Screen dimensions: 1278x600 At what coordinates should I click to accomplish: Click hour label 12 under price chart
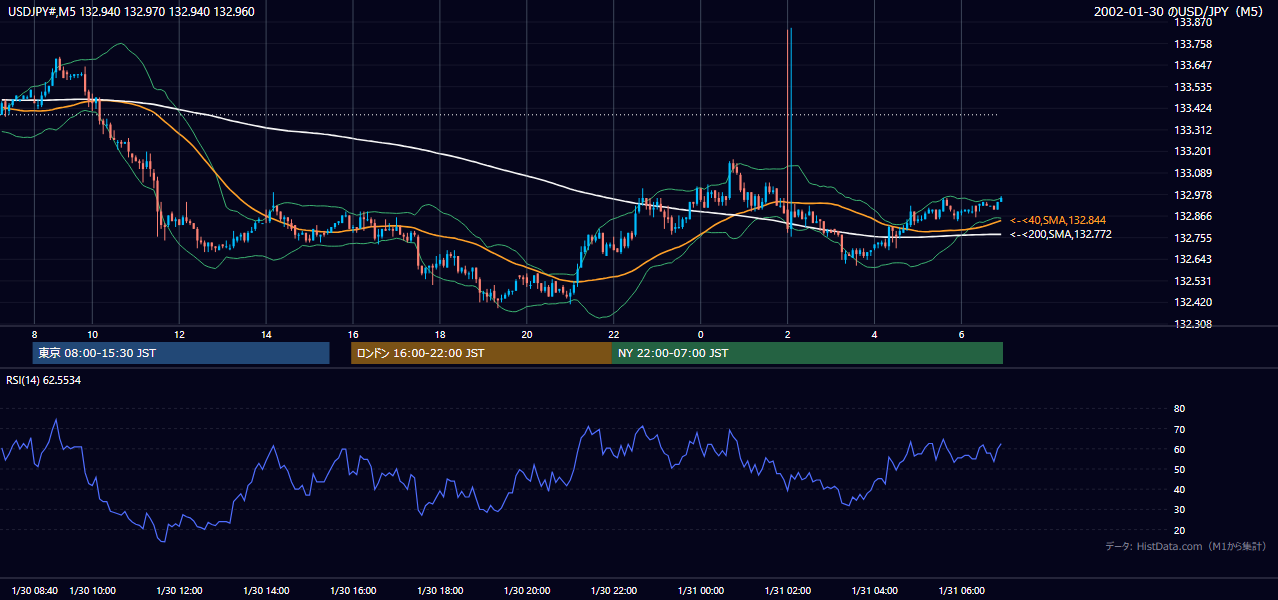(x=179, y=334)
